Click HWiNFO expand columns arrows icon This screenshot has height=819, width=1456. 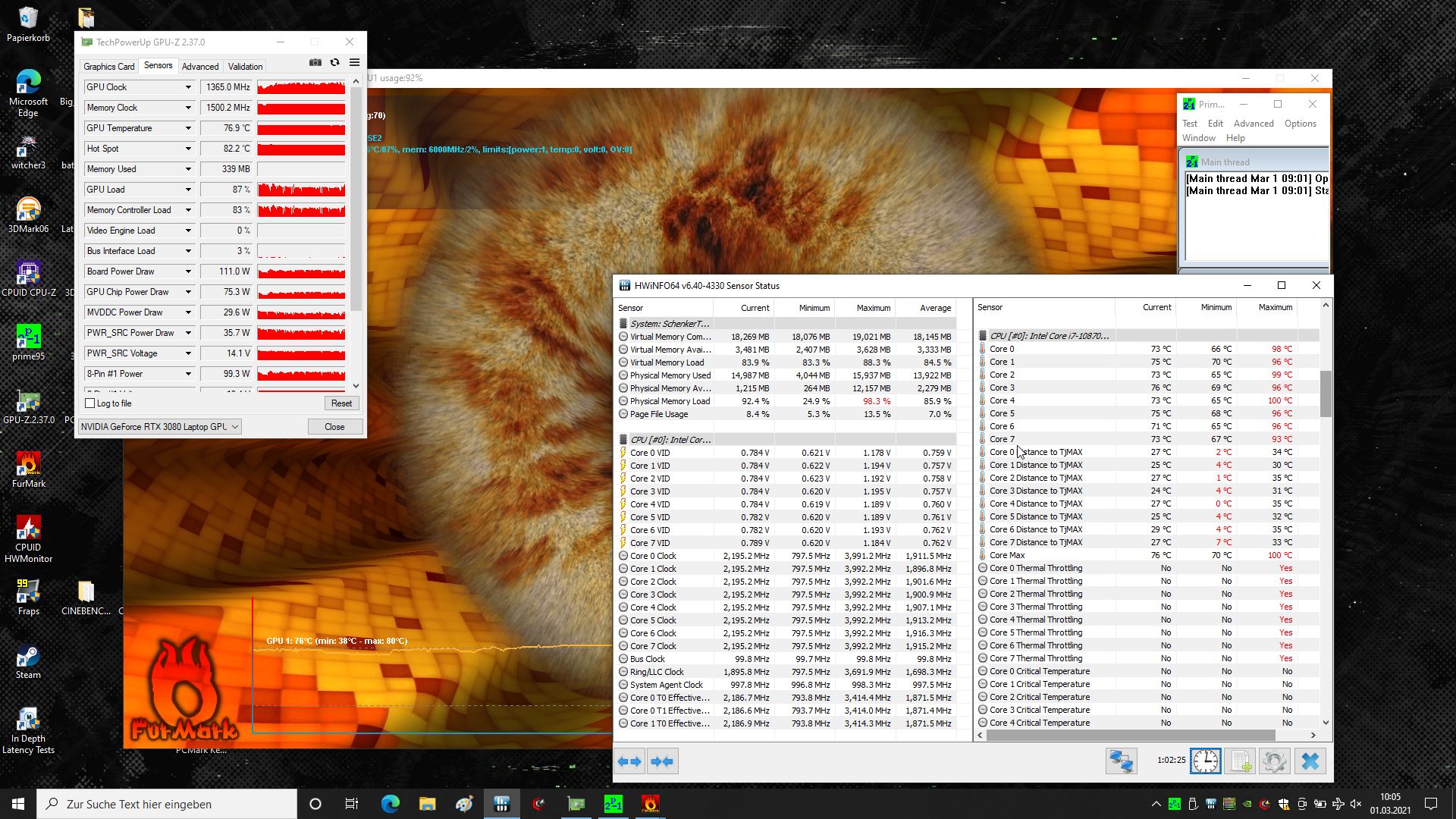click(x=629, y=761)
